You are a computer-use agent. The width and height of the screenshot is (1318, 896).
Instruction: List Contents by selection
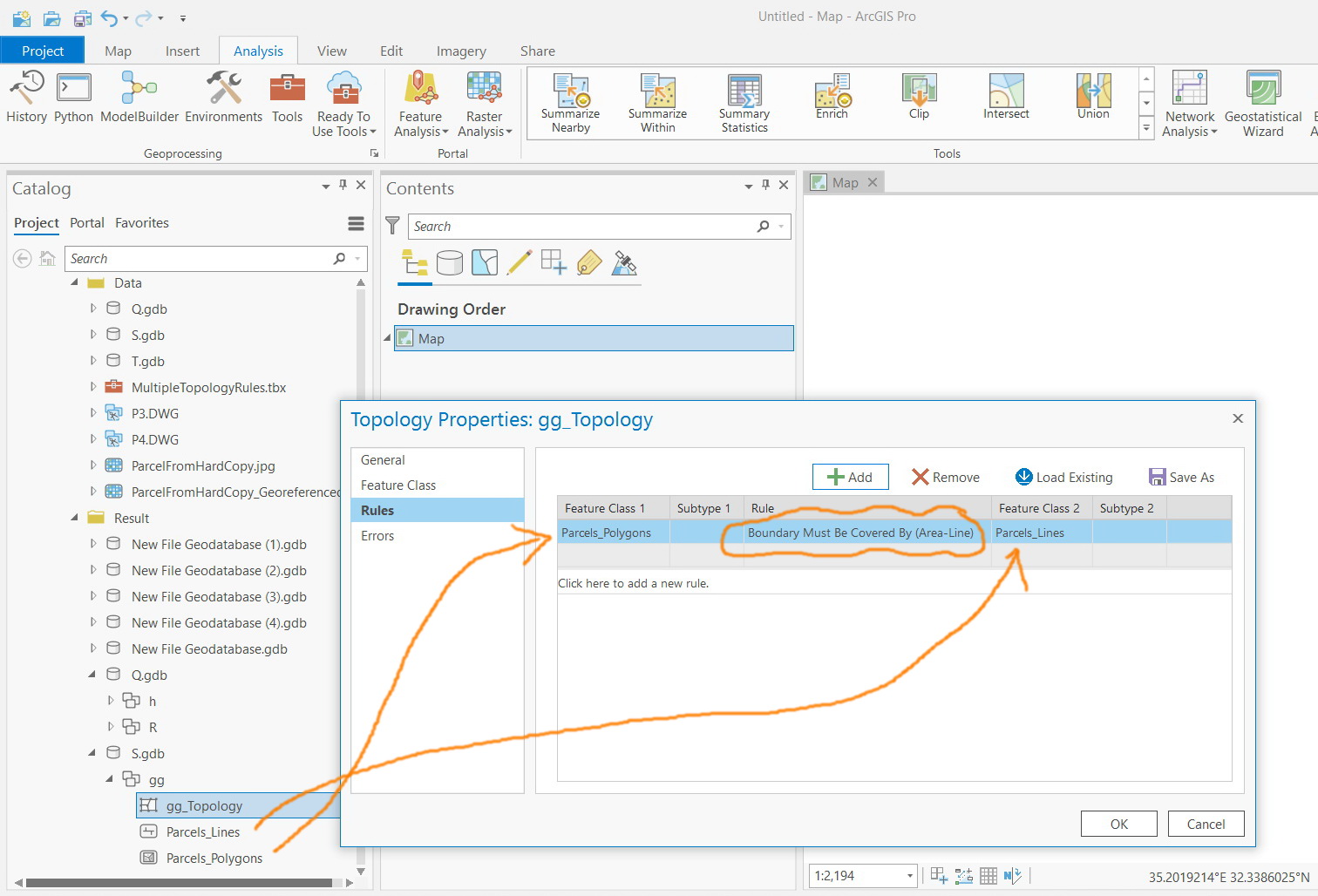point(485,262)
